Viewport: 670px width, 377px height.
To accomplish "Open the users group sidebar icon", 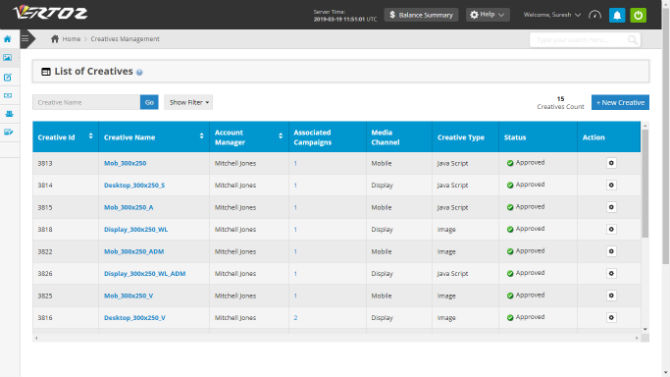I will (x=9, y=114).
